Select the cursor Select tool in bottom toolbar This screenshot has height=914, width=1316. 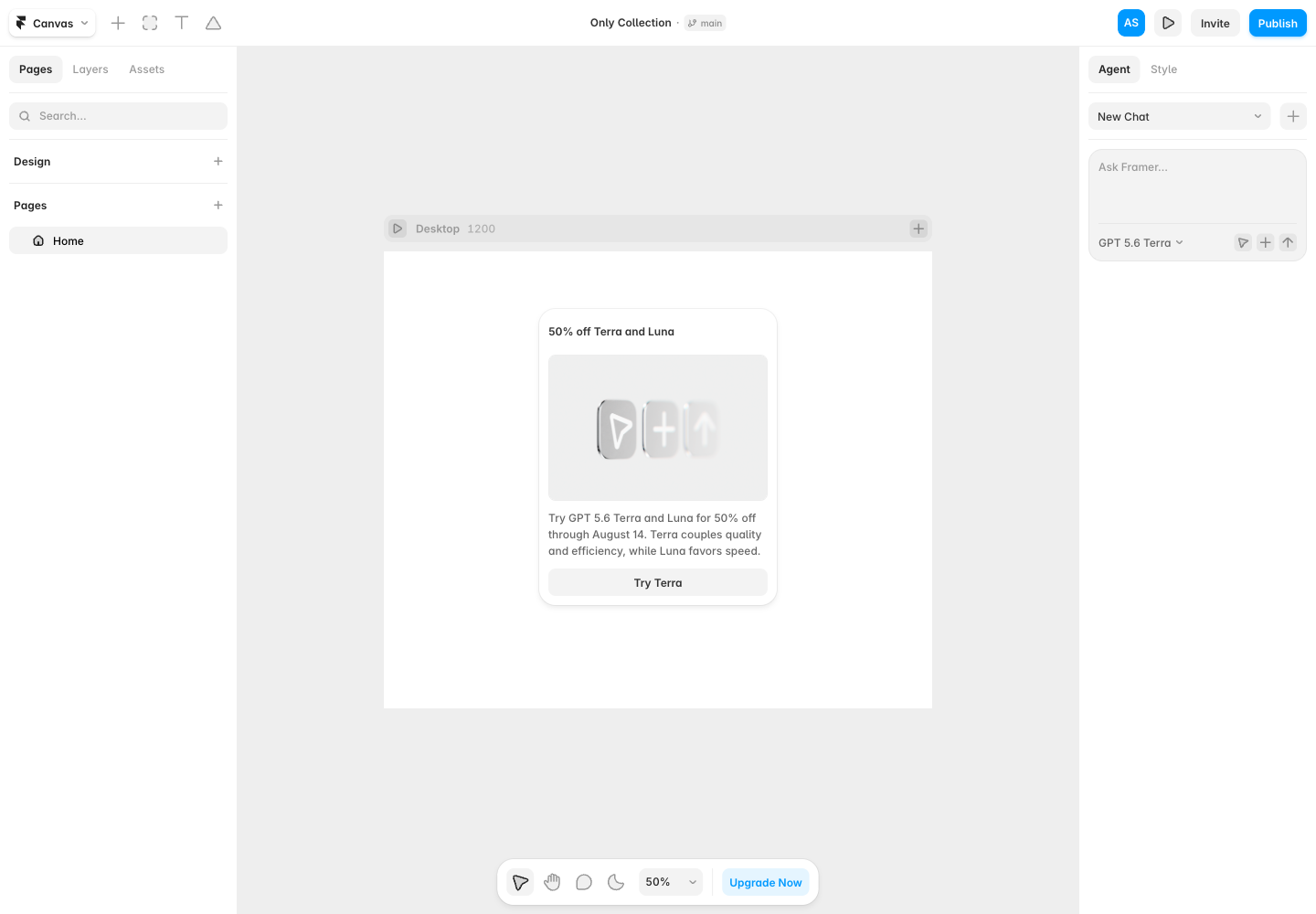pos(520,882)
